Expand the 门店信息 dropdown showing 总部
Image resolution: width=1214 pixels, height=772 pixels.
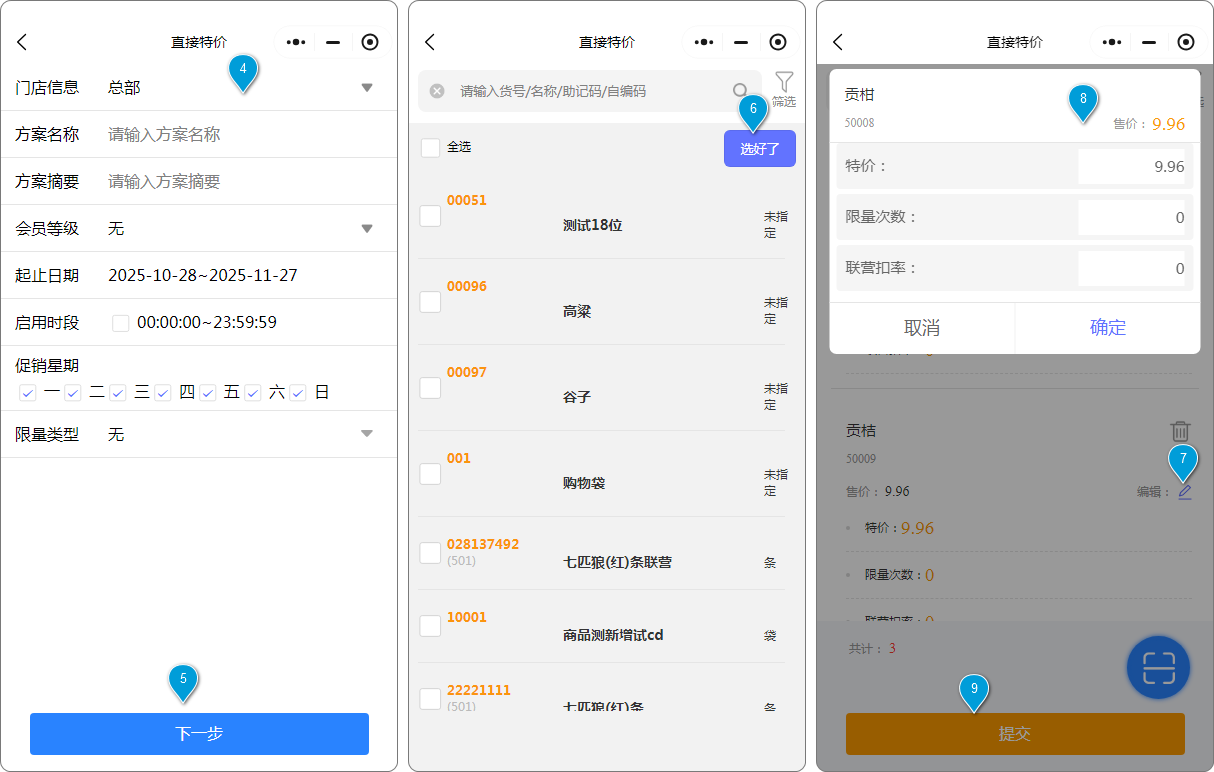click(366, 88)
